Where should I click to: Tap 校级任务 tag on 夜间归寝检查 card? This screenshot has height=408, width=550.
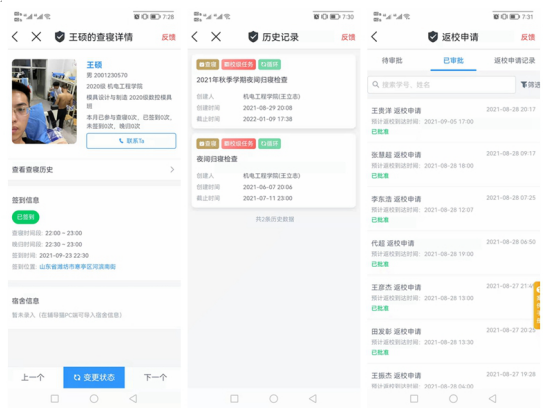click(x=239, y=143)
